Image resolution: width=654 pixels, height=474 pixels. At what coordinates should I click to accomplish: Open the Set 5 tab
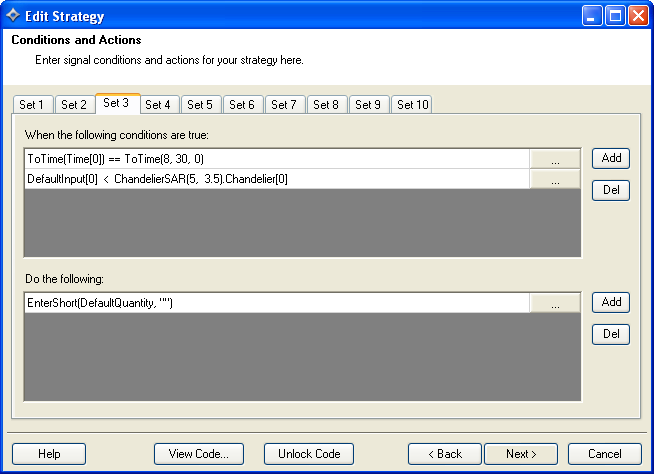[x=201, y=104]
